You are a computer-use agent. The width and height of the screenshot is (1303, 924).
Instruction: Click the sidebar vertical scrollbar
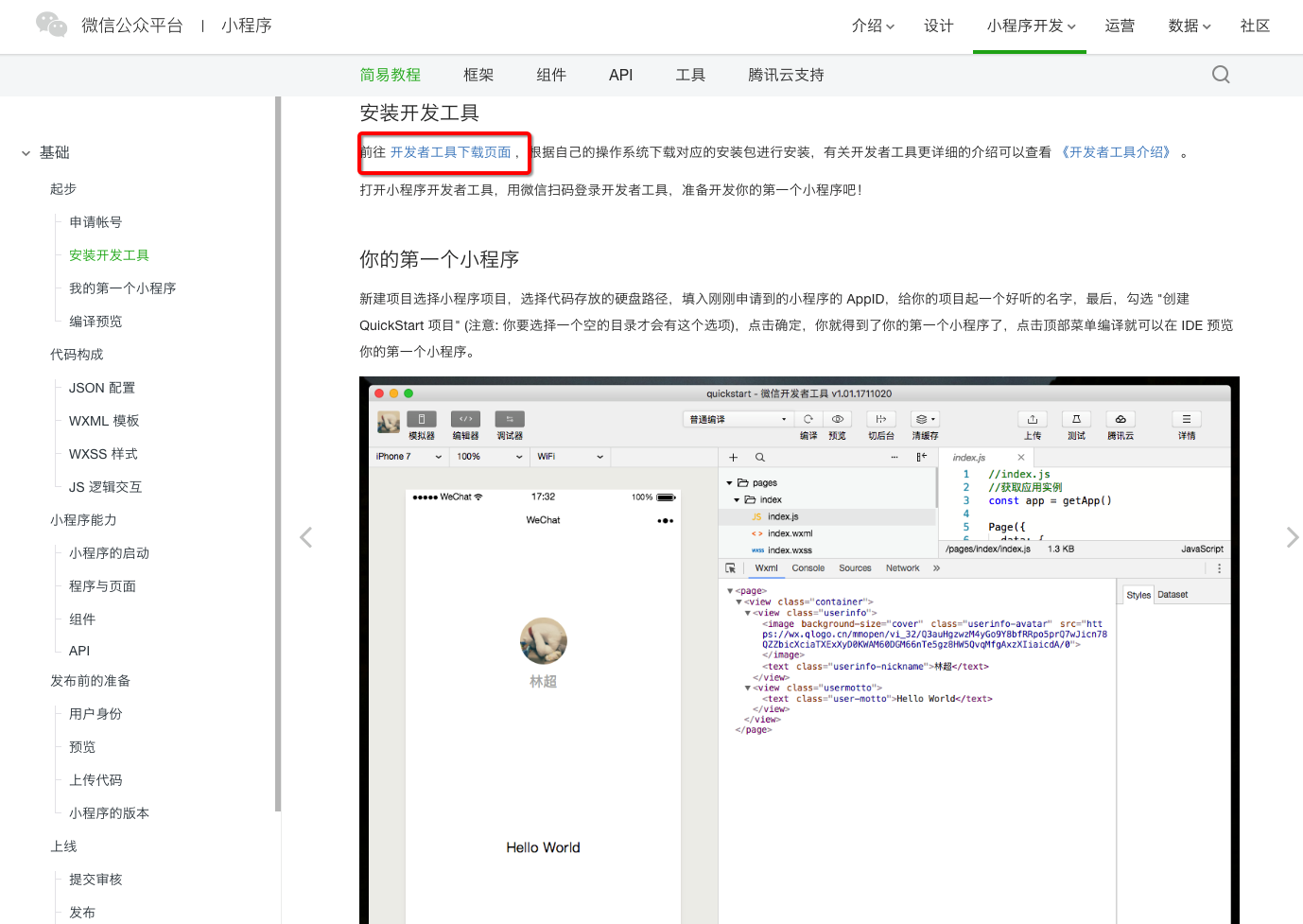(278, 454)
